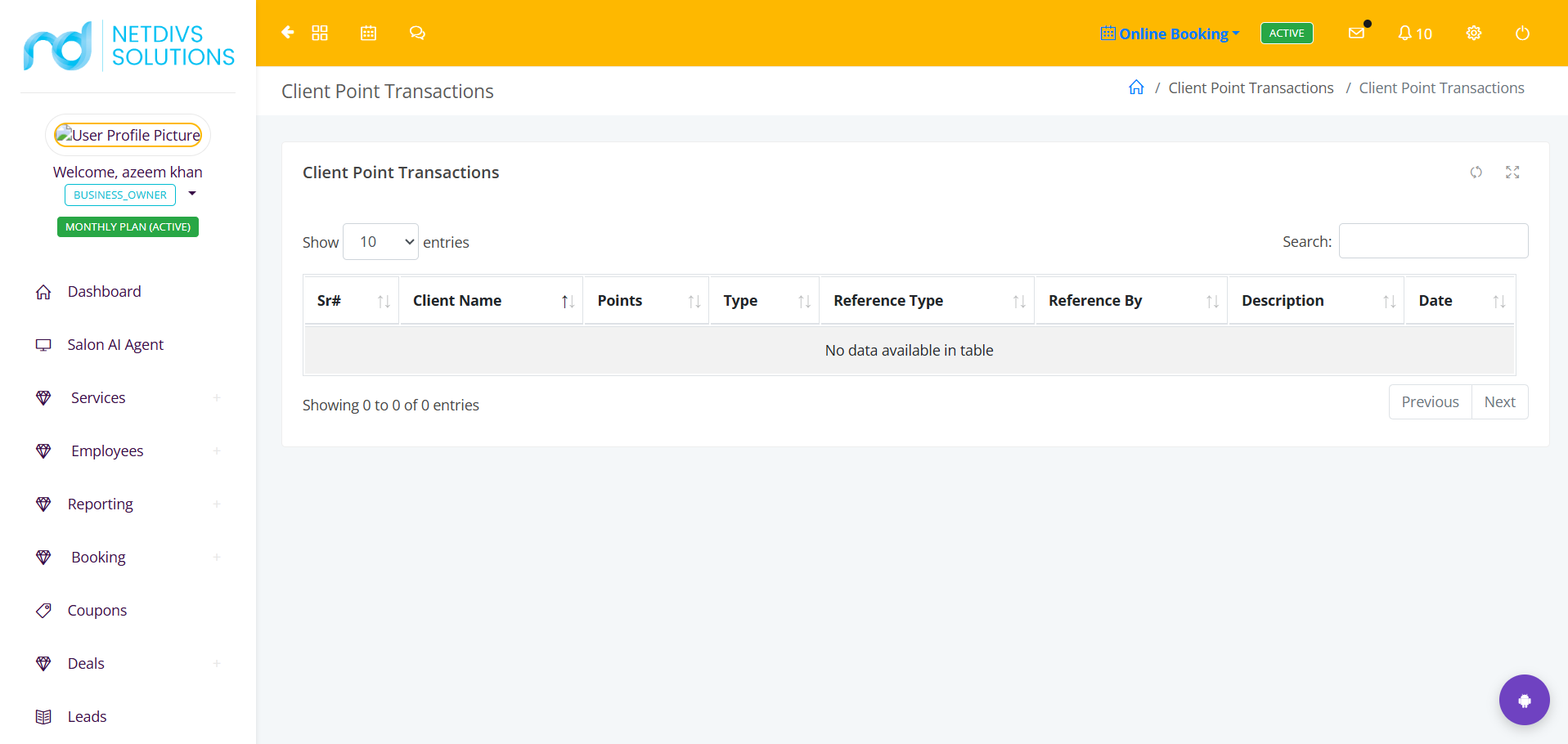Open the settings gear icon
The image size is (1568, 744).
[1474, 34]
